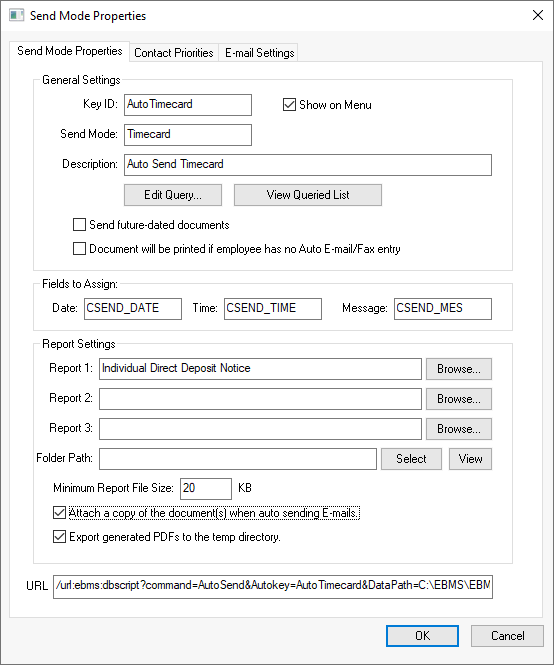The height and width of the screenshot is (665, 554).
Task: Click the Folder Path input field
Action: 238,459
